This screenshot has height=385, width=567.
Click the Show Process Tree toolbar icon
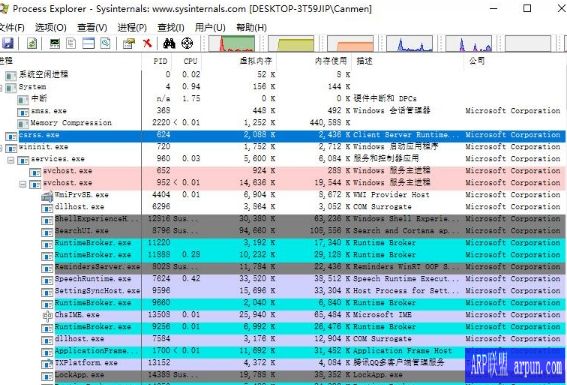tap(71, 43)
